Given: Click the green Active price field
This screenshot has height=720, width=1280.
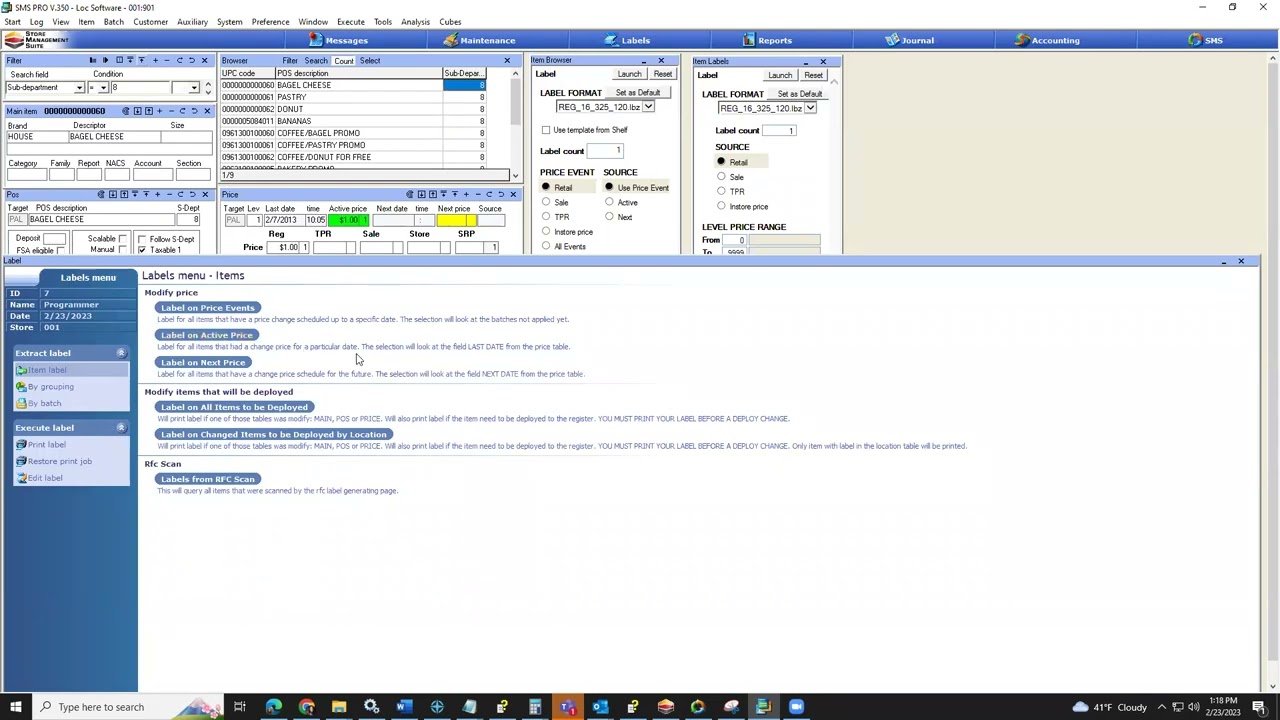Looking at the screenshot, I should point(349,220).
